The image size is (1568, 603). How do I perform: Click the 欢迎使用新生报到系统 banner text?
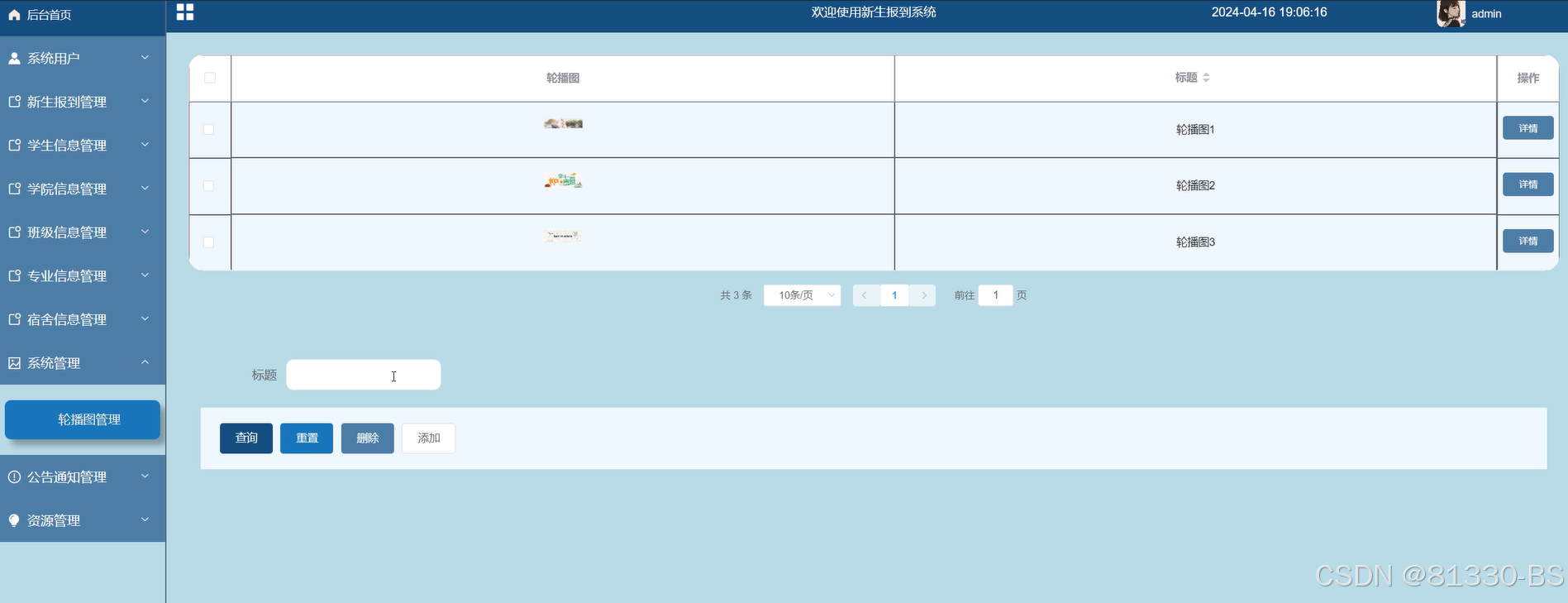click(874, 12)
